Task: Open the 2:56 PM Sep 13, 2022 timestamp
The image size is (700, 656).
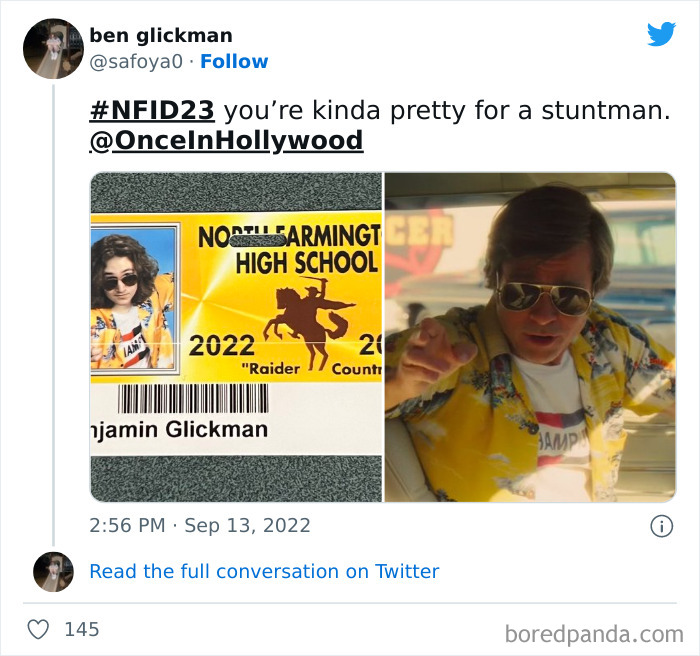Action: tap(200, 525)
